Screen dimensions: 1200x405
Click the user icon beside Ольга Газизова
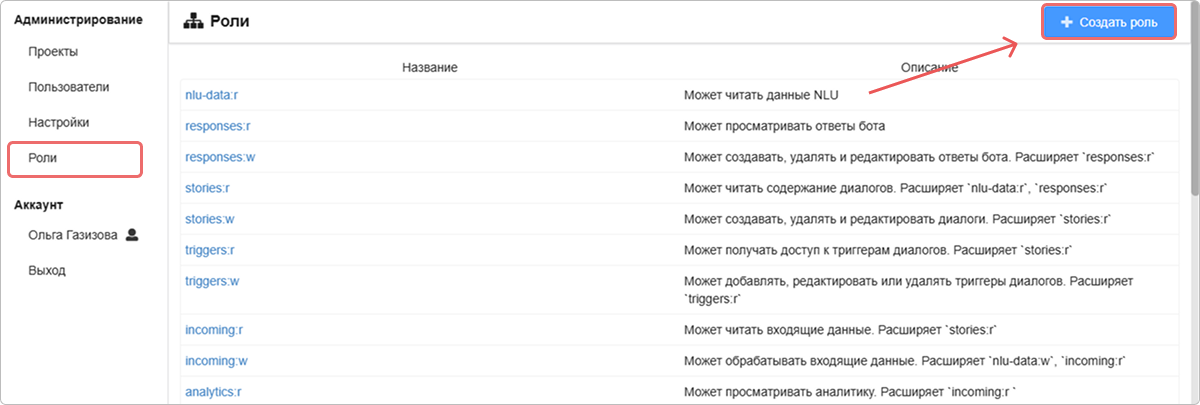pos(131,236)
